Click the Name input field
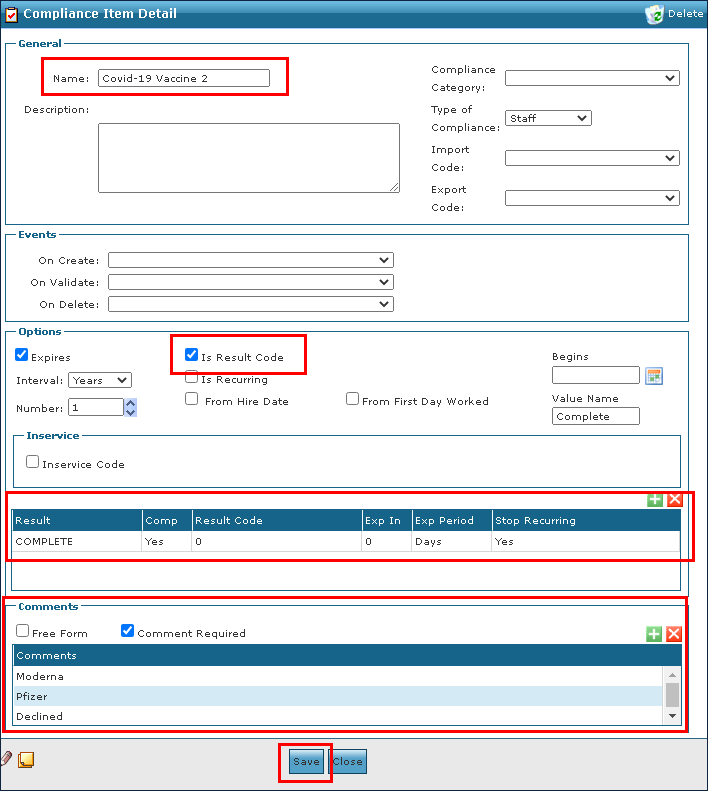Viewport: 708px width, 791px height. (x=184, y=78)
